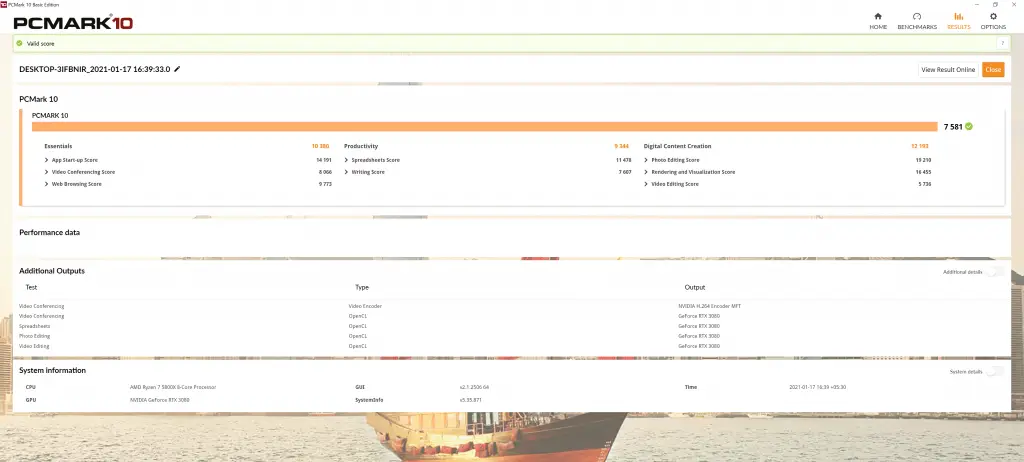This screenshot has height=462, width=1024.
Task: Click the Video Conferencing value 8 066
Action: click(325, 172)
